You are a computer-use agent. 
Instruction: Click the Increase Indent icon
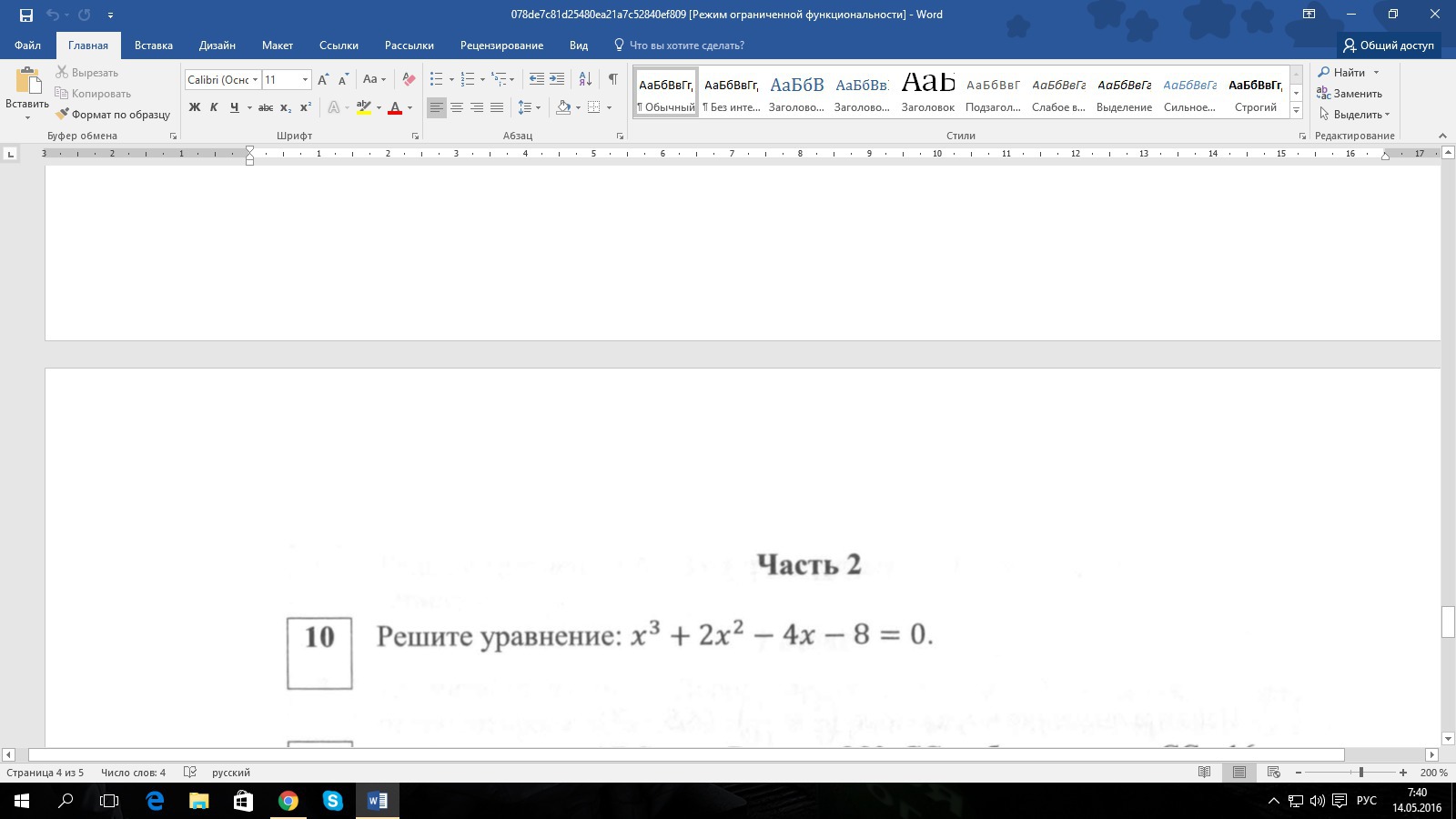coord(557,80)
